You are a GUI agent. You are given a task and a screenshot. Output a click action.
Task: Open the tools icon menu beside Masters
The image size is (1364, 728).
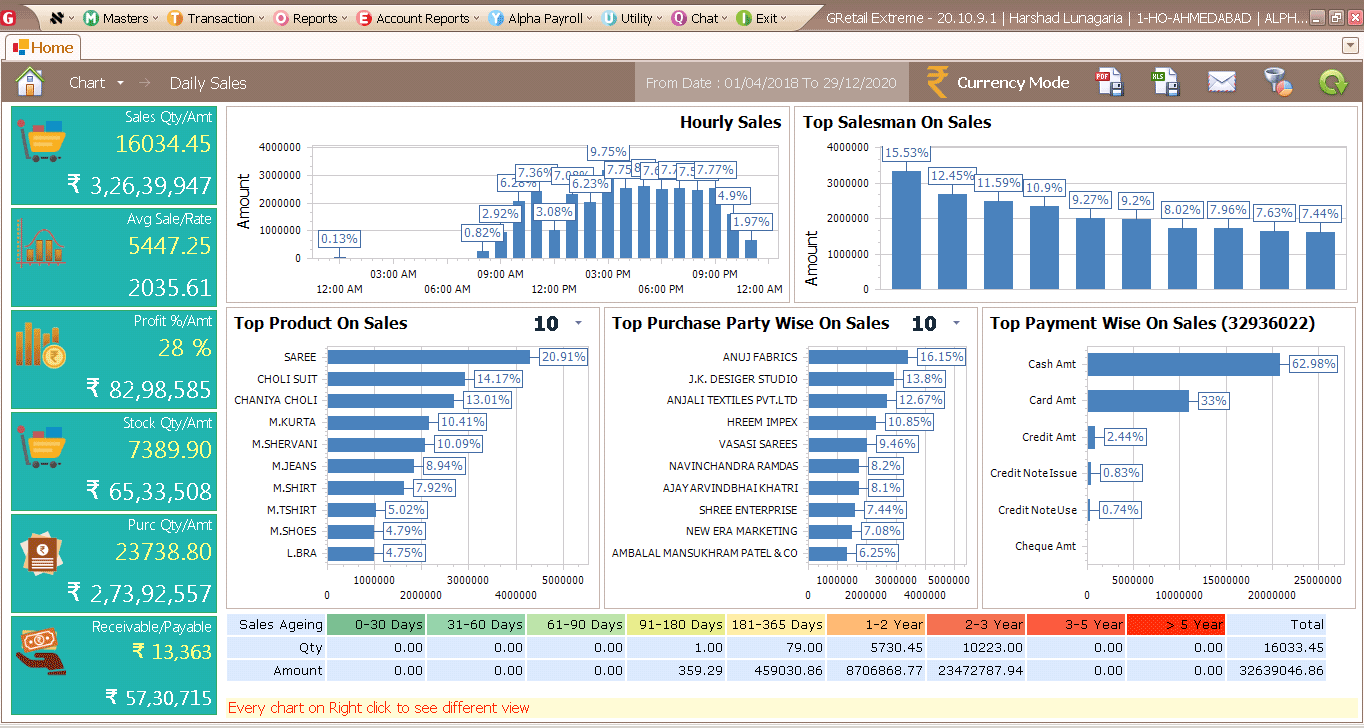pos(61,18)
